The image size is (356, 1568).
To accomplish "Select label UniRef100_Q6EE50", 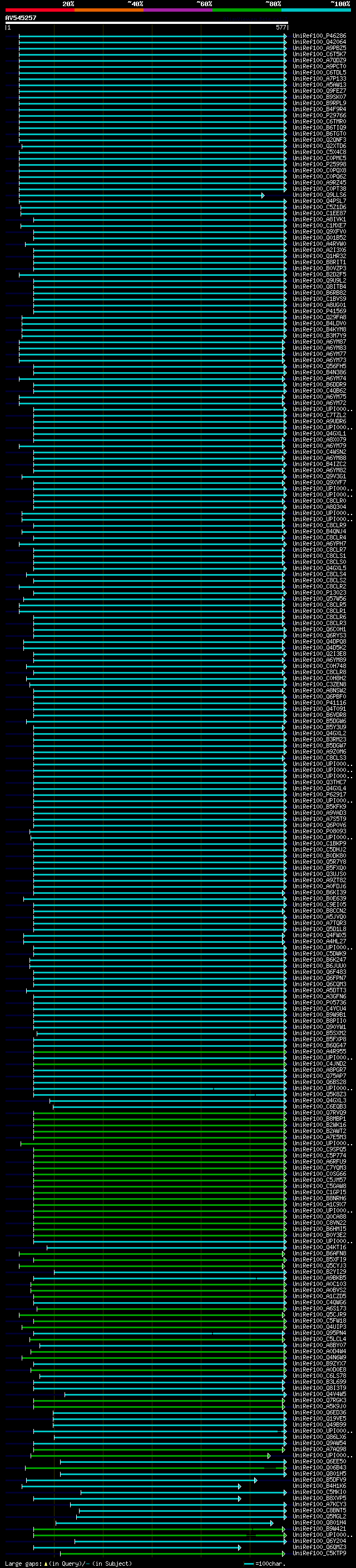I will click(x=319, y=1461).
